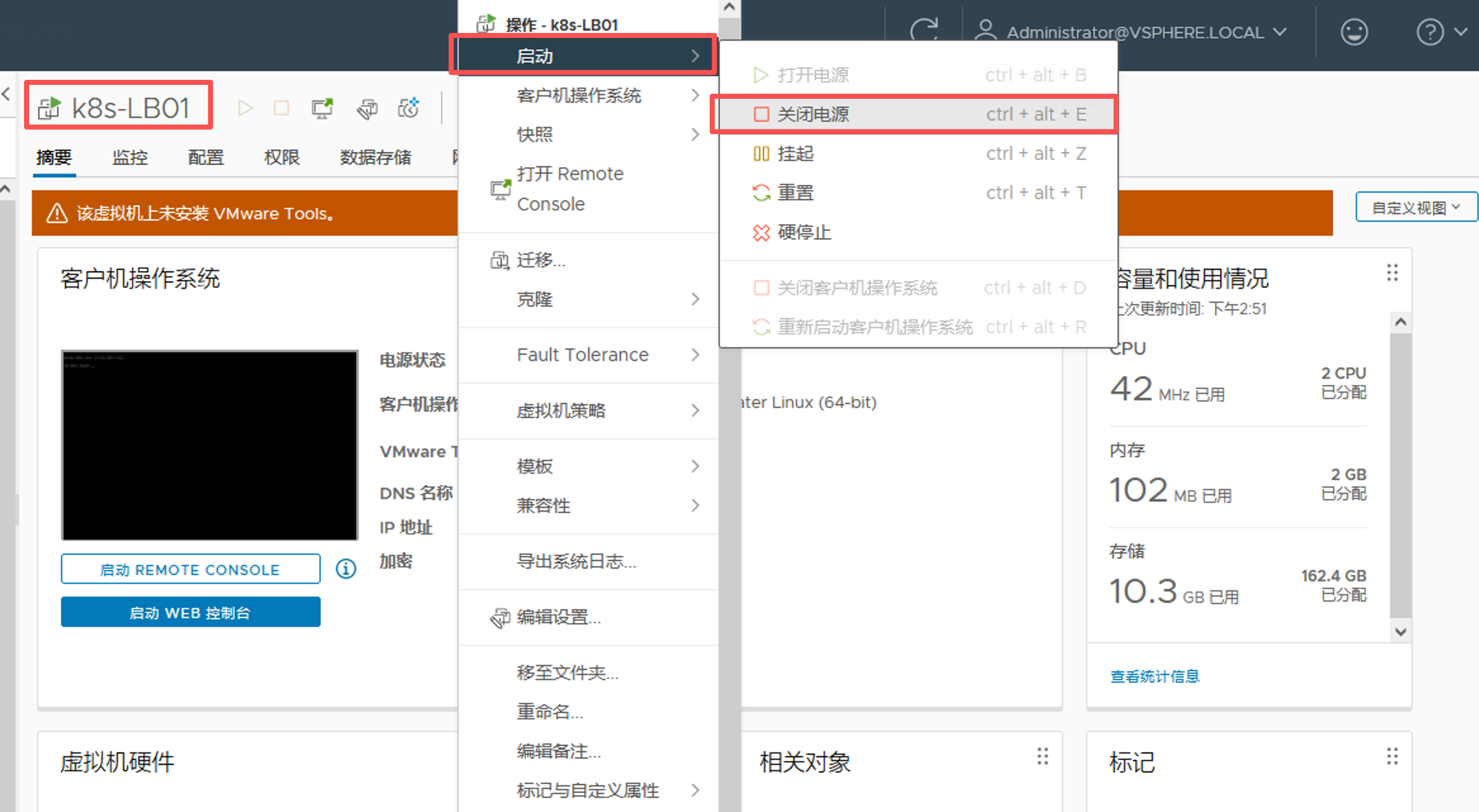Image resolution: width=1479 pixels, height=812 pixels.
Task: Launch the console toolbar icon beside k8s-LB01
Action: pos(323,108)
